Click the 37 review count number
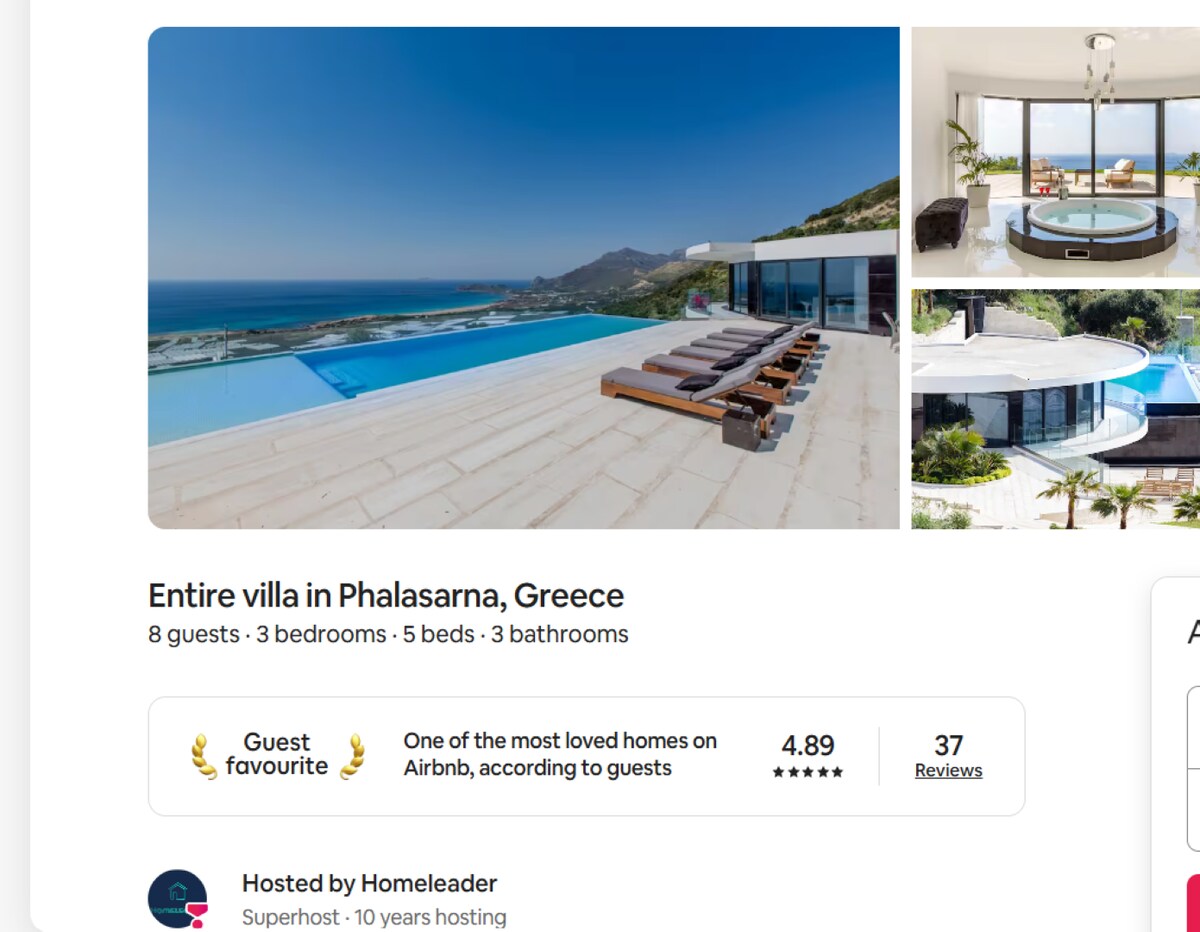Screen dimensions: 1200x932 point(948,745)
